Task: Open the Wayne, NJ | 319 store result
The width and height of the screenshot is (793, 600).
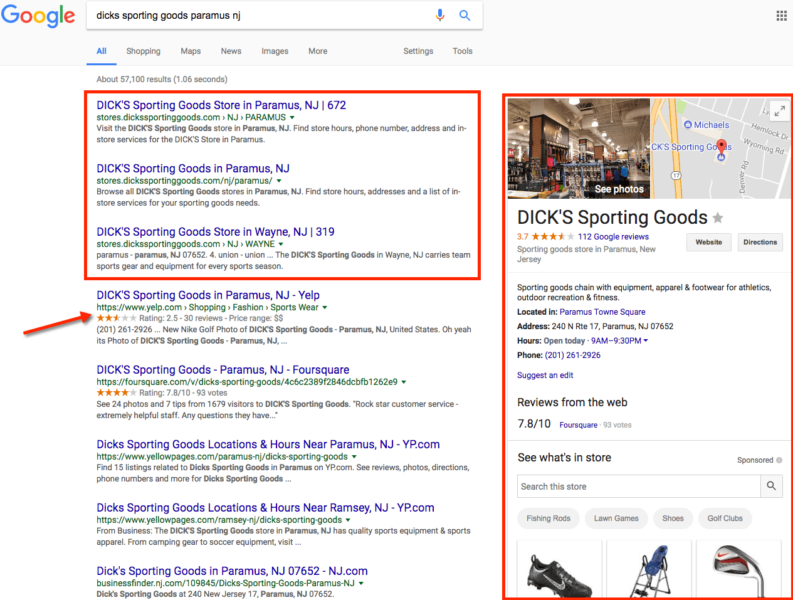Action: (x=215, y=232)
